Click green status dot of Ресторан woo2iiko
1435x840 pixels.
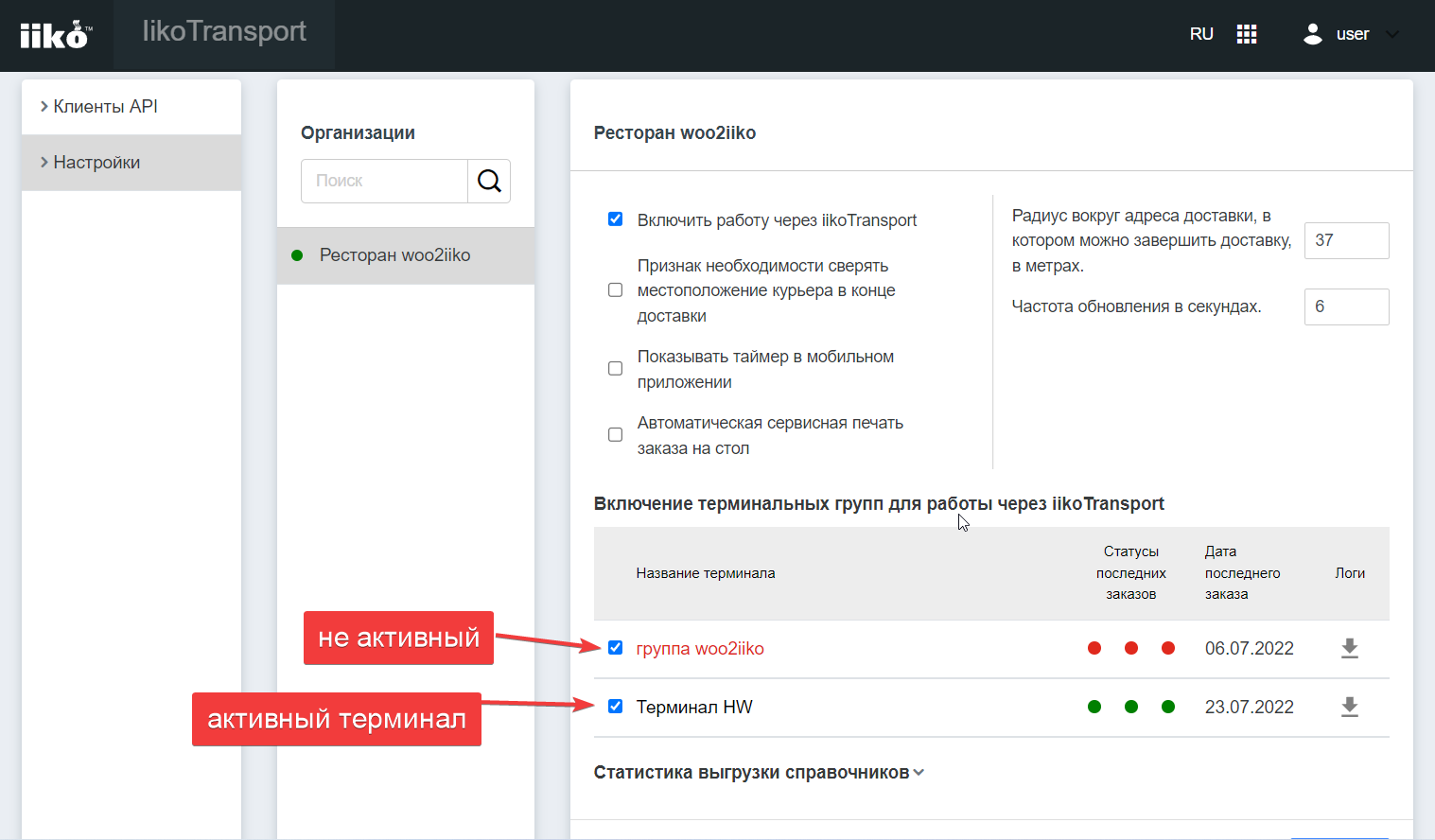[297, 255]
